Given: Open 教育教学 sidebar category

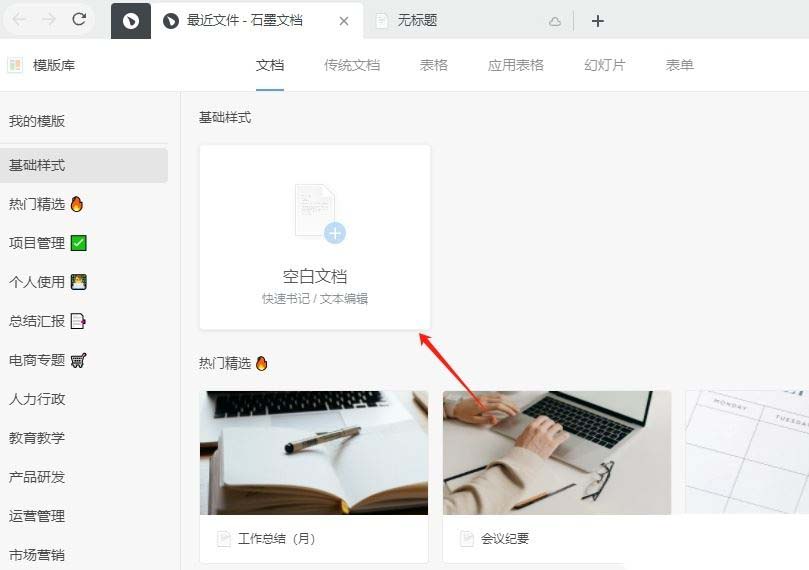Looking at the screenshot, I should tap(37, 438).
